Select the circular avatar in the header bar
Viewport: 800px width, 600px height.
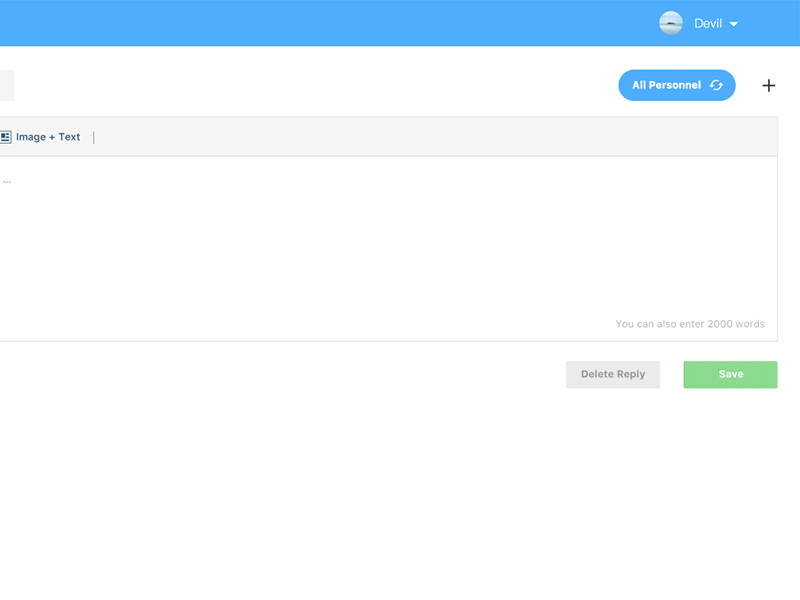coord(670,22)
